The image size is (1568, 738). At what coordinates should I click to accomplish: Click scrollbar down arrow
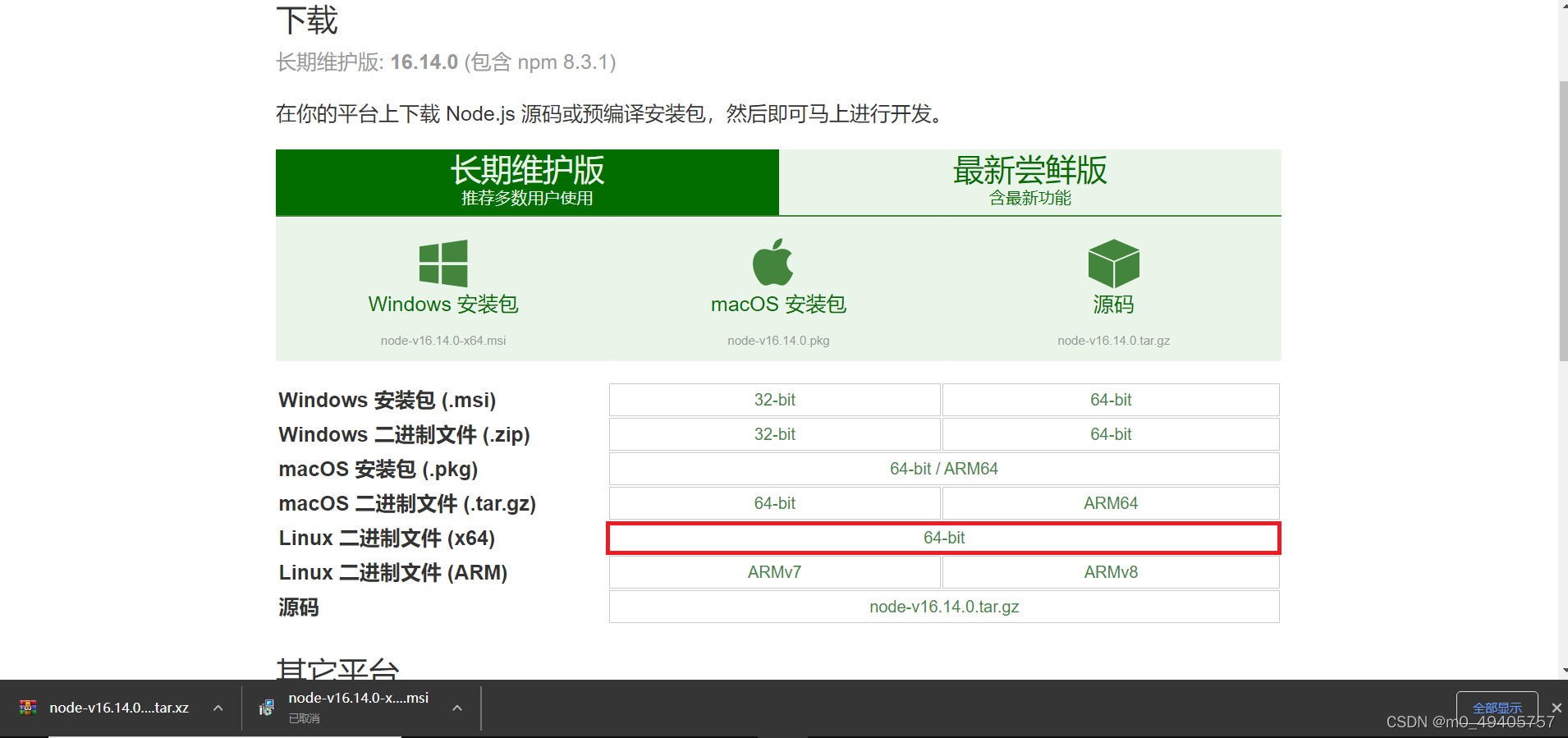point(1563,671)
